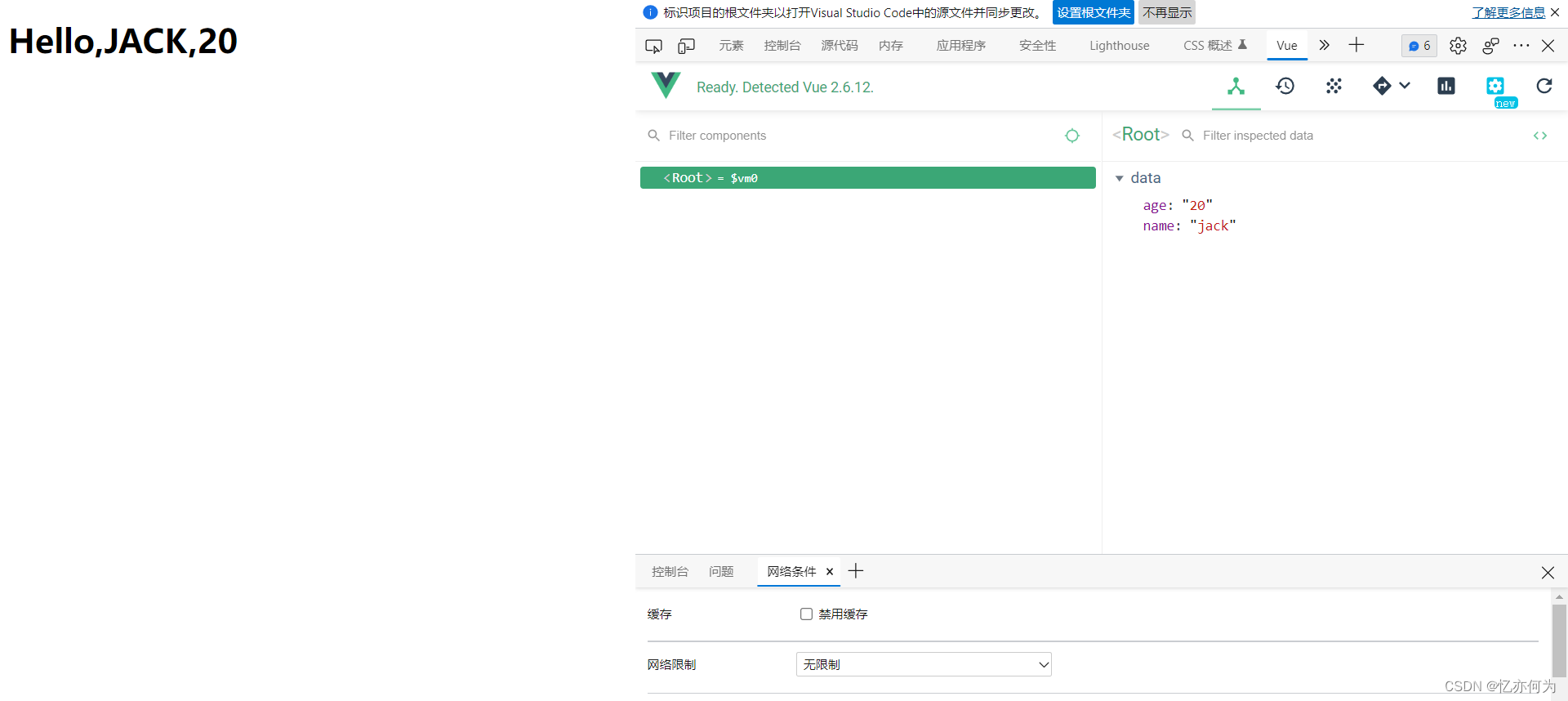Open the CSS 概述 tab
The image size is (1568, 701).
tap(1215, 46)
